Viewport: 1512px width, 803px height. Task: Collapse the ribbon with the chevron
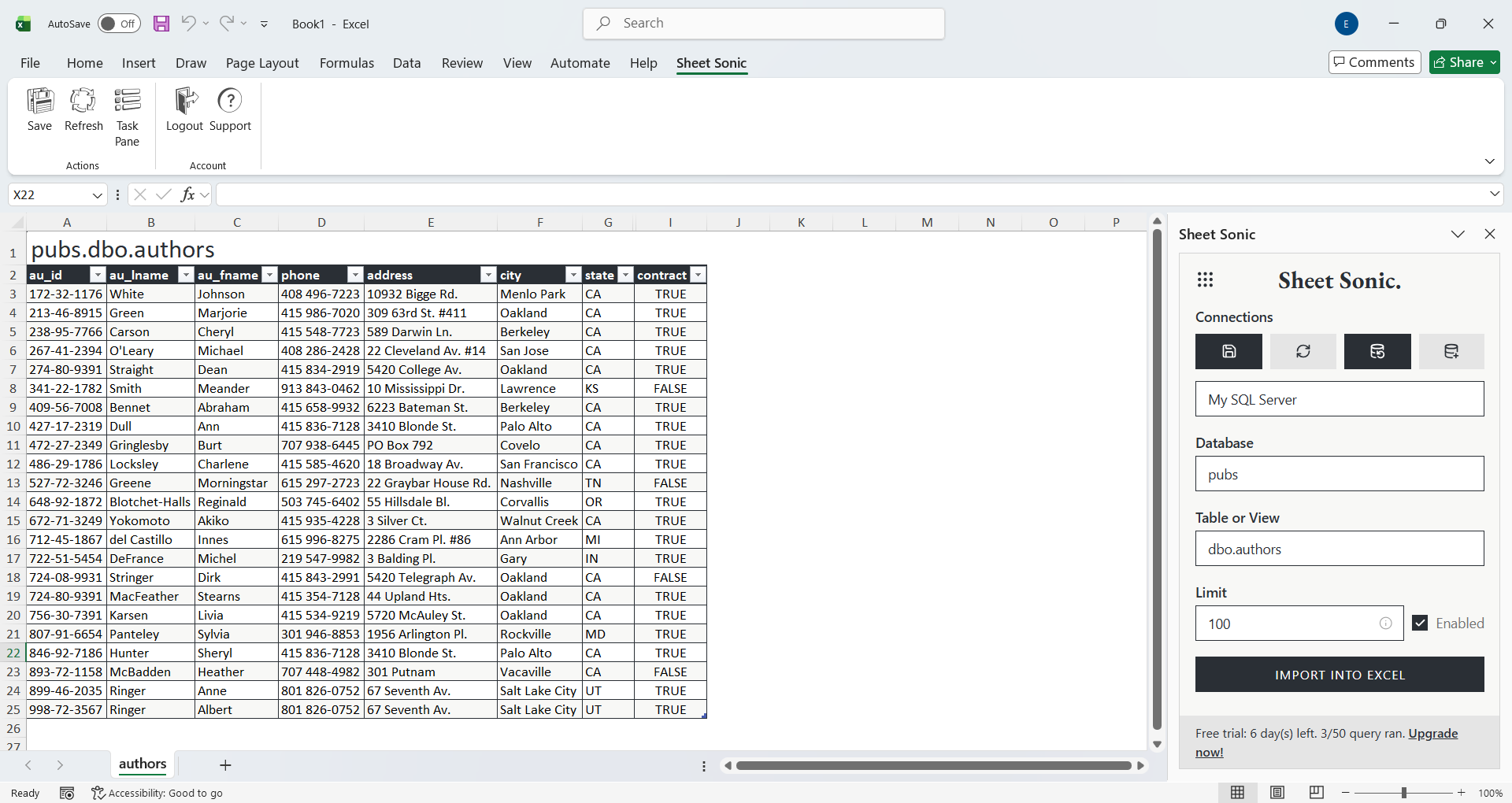(1489, 161)
